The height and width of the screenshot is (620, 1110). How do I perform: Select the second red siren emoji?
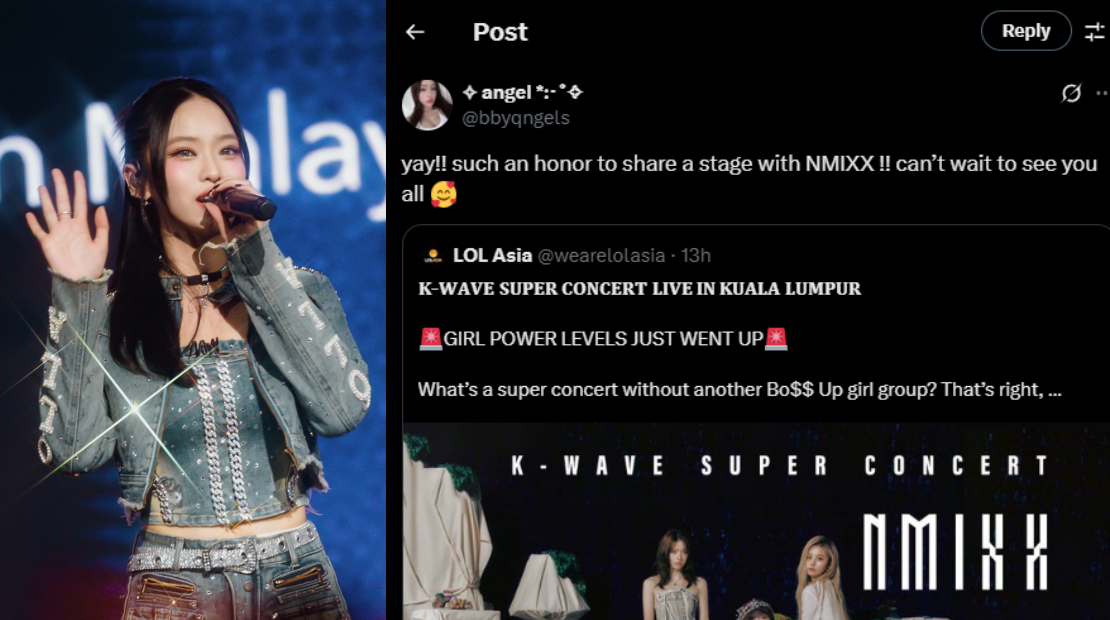(776, 339)
